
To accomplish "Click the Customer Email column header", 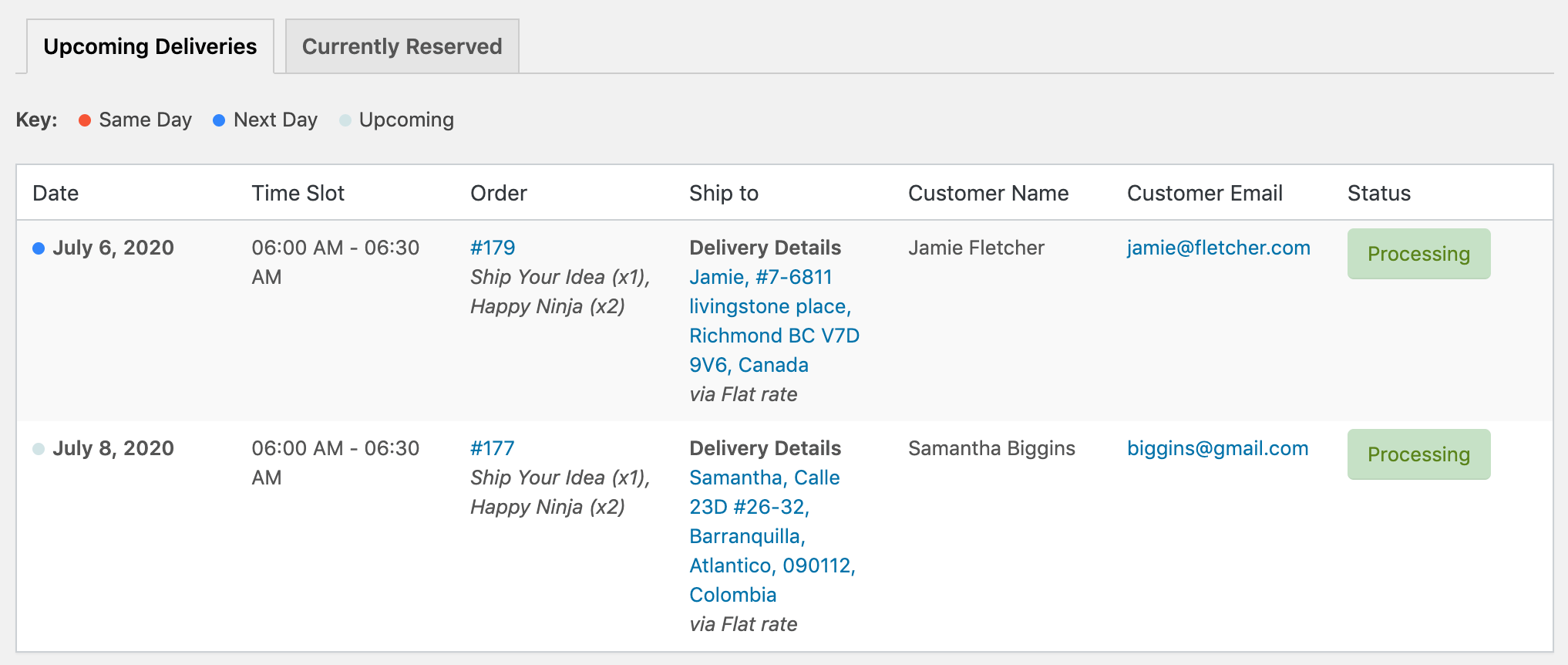I will pos(1204,193).
